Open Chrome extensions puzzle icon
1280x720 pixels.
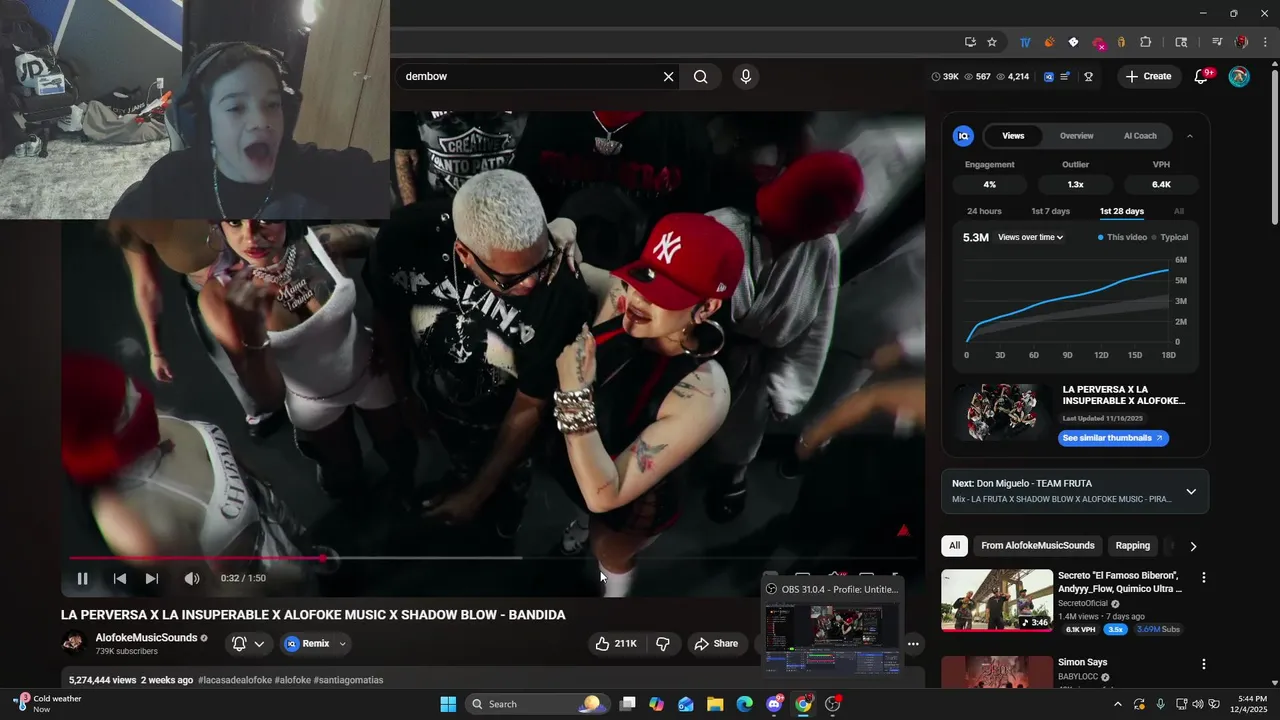[x=1146, y=42]
